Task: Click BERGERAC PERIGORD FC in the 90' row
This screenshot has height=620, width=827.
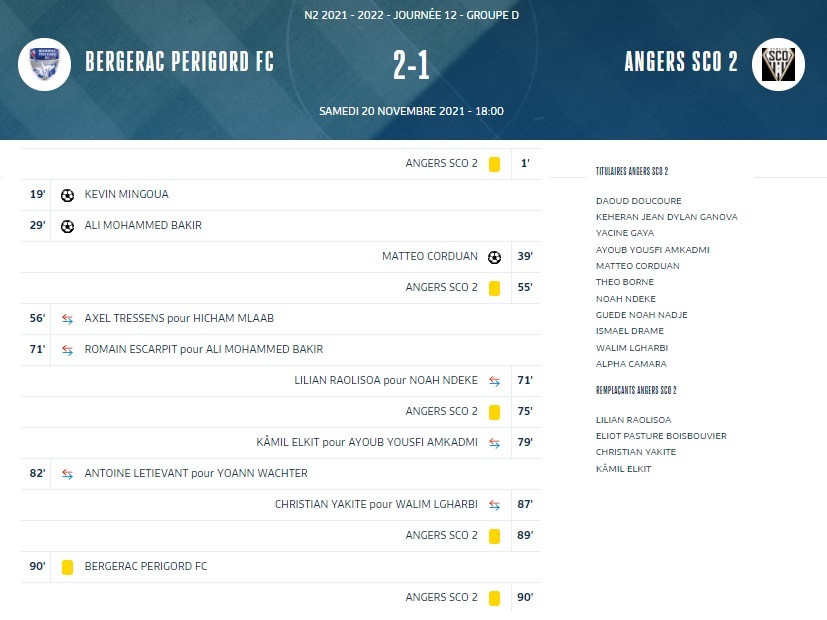Action: [146, 566]
